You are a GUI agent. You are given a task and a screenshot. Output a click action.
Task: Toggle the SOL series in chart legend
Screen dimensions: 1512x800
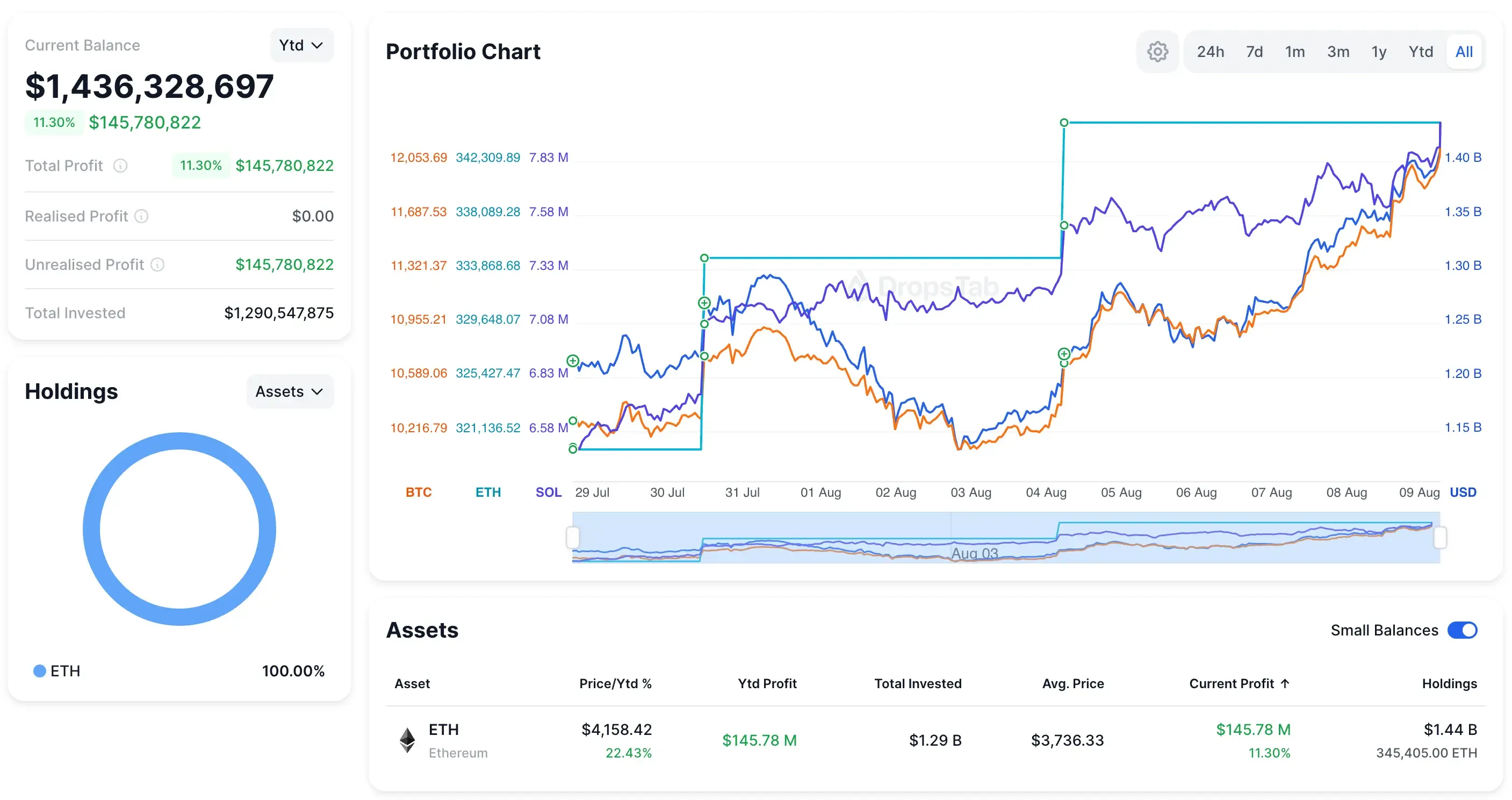[548, 492]
